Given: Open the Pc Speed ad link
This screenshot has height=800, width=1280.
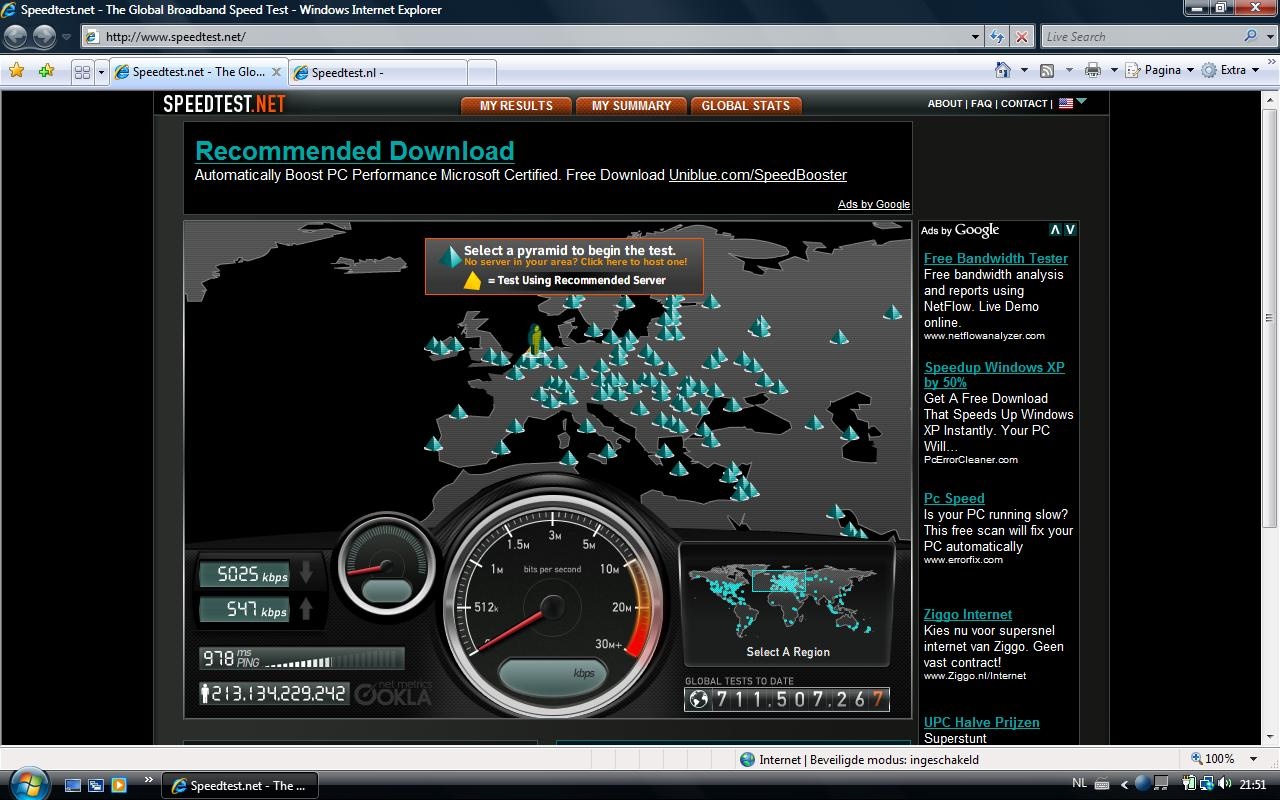Looking at the screenshot, I should pos(954,498).
